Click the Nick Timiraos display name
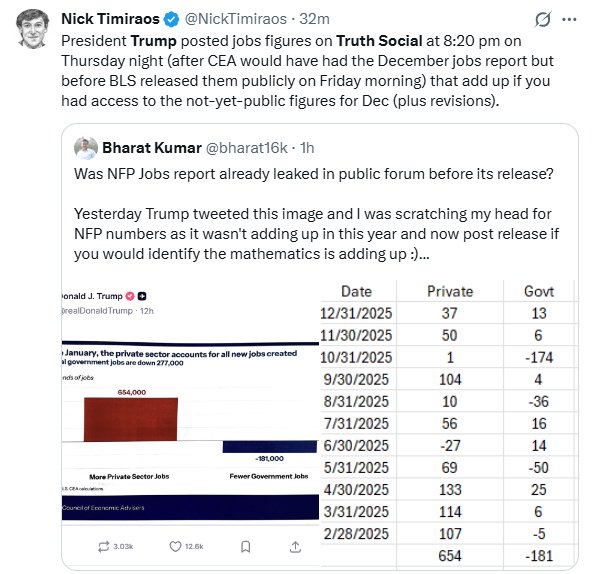Image resolution: width=594 pixels, height=574 pixels. (x=110, y=19)
